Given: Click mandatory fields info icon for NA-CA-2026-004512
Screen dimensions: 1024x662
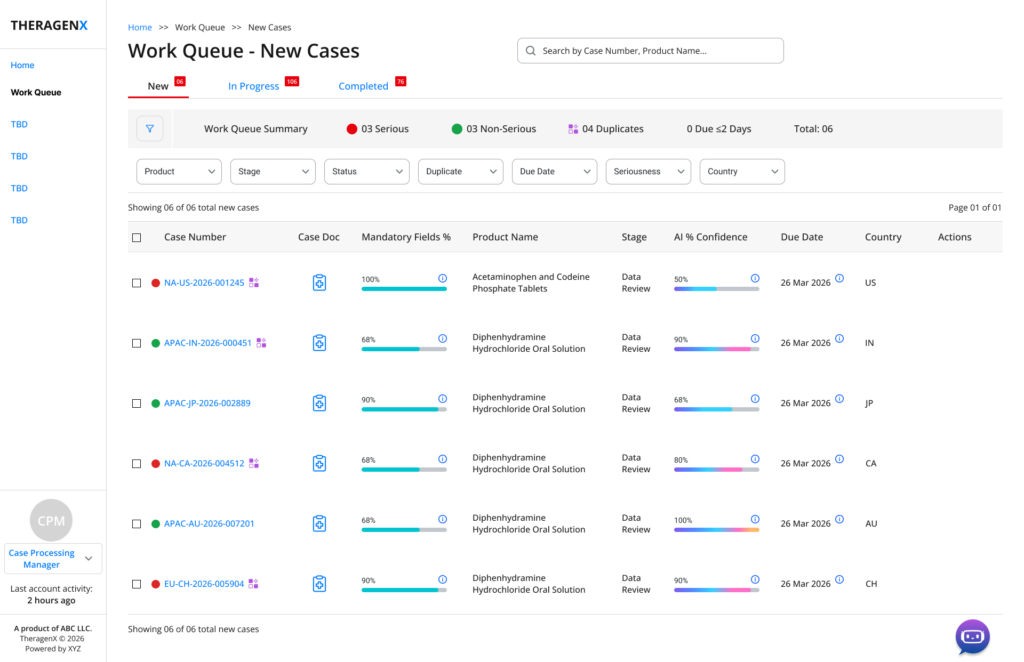Looking at the screenshot, I should [443, 459].
